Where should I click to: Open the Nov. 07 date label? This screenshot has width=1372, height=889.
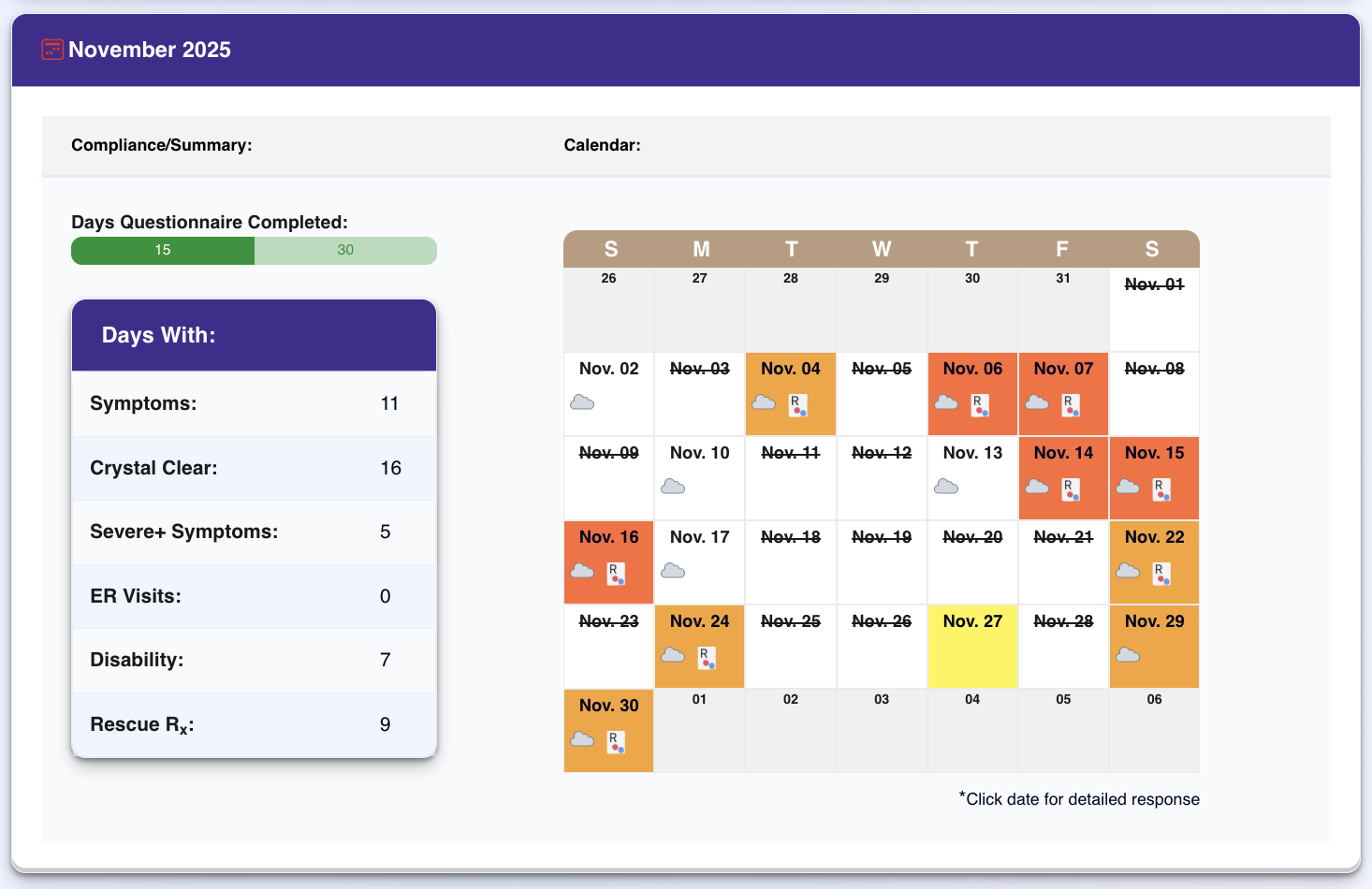coord(1063,369)
